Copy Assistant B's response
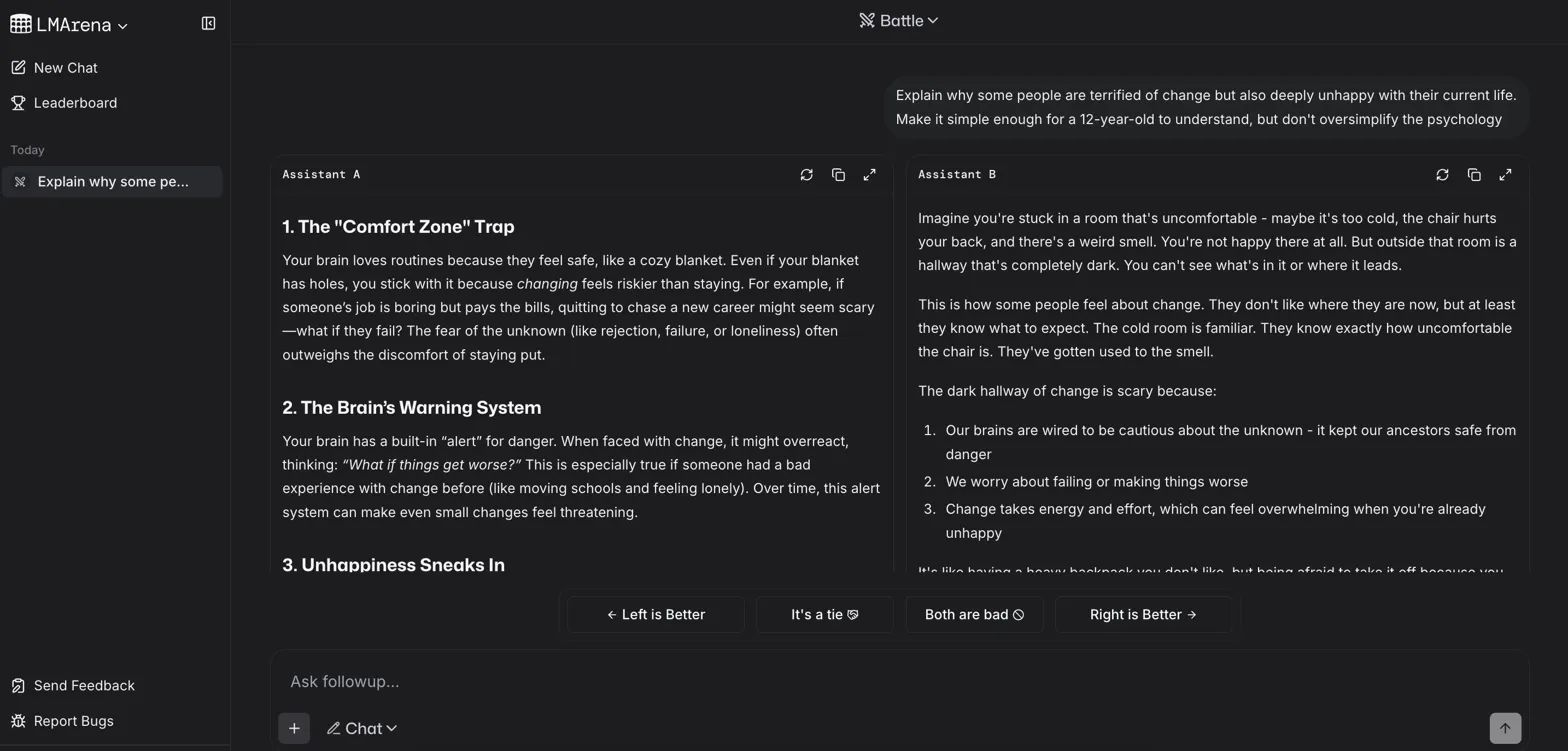The height and width of the screenshot is (751, 1568). tap(1474, 174)
